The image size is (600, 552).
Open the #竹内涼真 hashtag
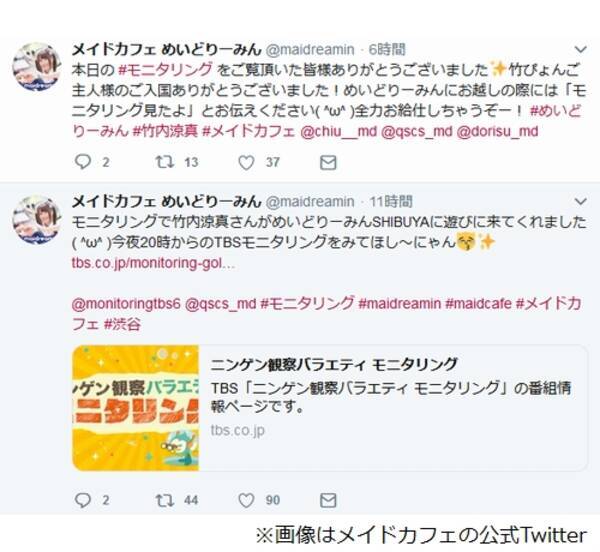tap(165, 131)
